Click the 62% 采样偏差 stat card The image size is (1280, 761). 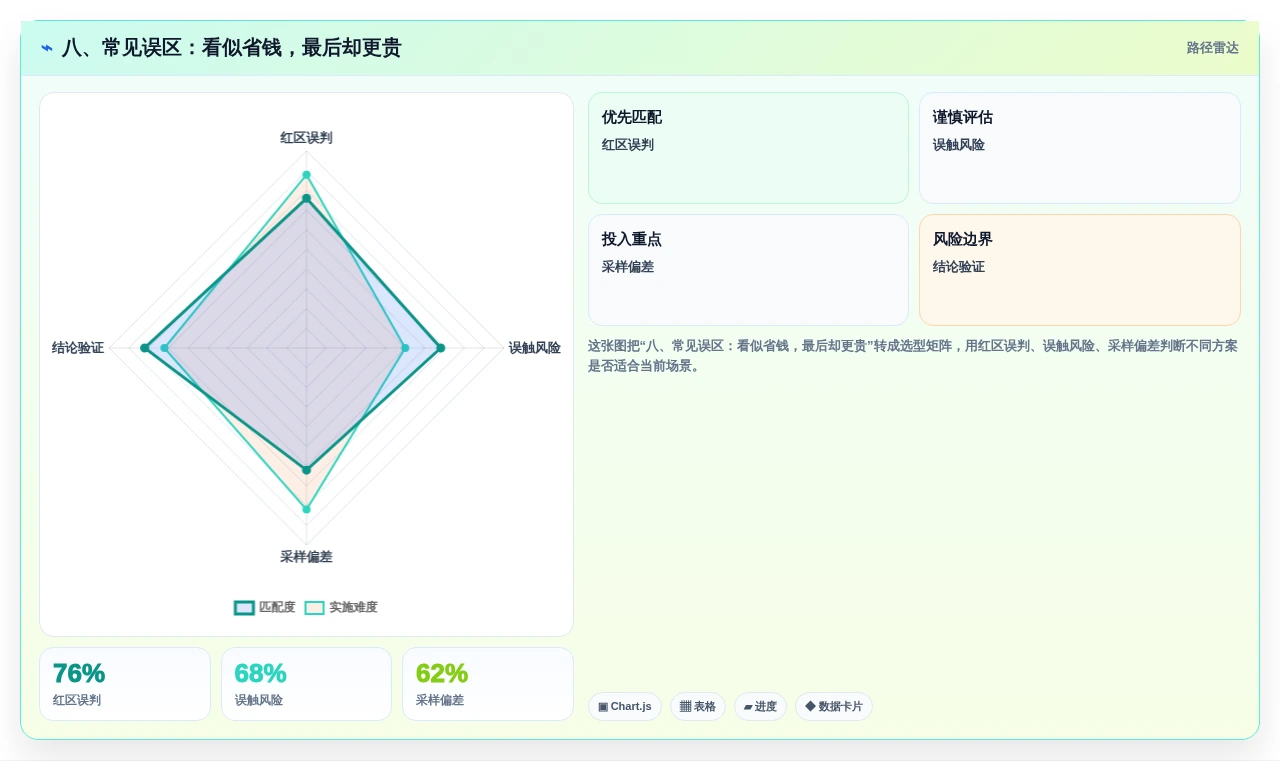488,684
